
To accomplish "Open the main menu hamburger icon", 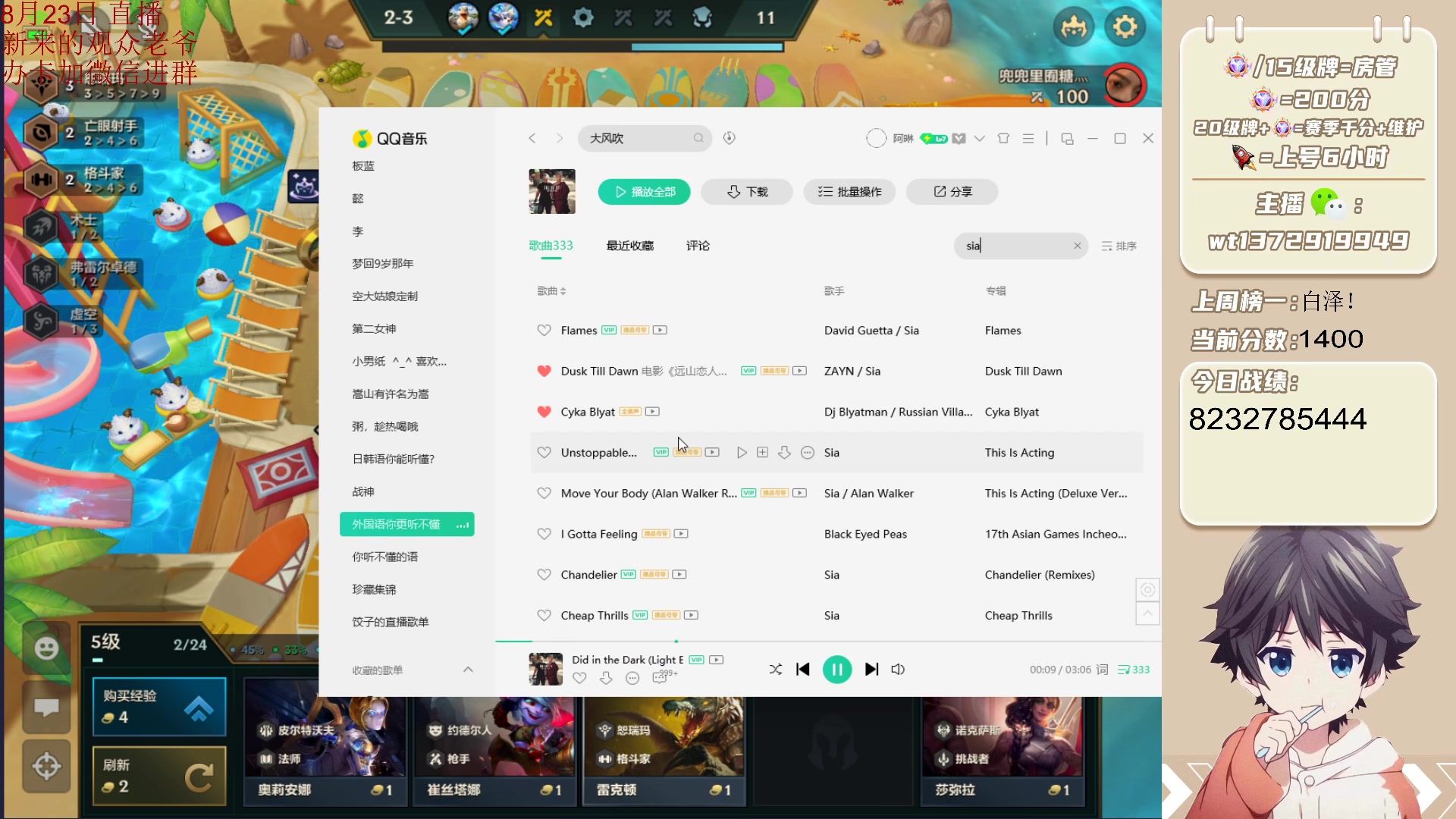I will pos(1028,139).
